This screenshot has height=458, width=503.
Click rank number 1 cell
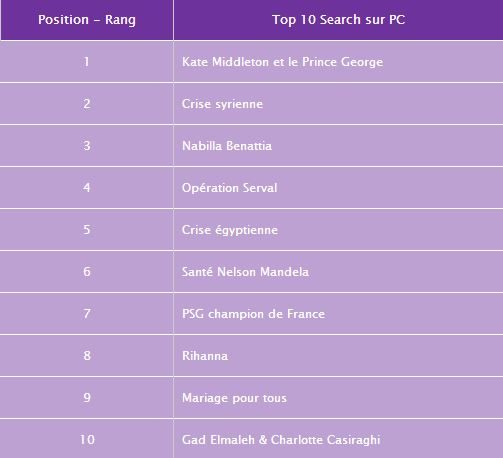87,62
